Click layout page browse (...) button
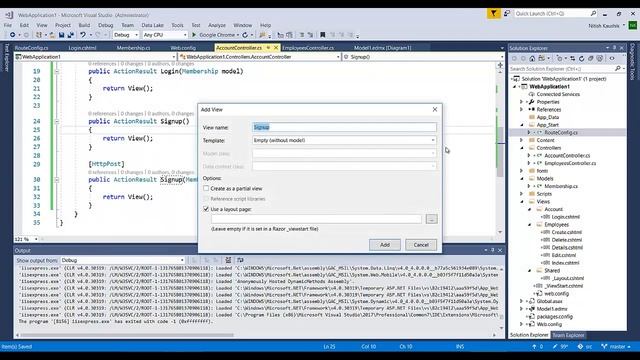This screenshot has width=640, height=360. click(431, 219)
